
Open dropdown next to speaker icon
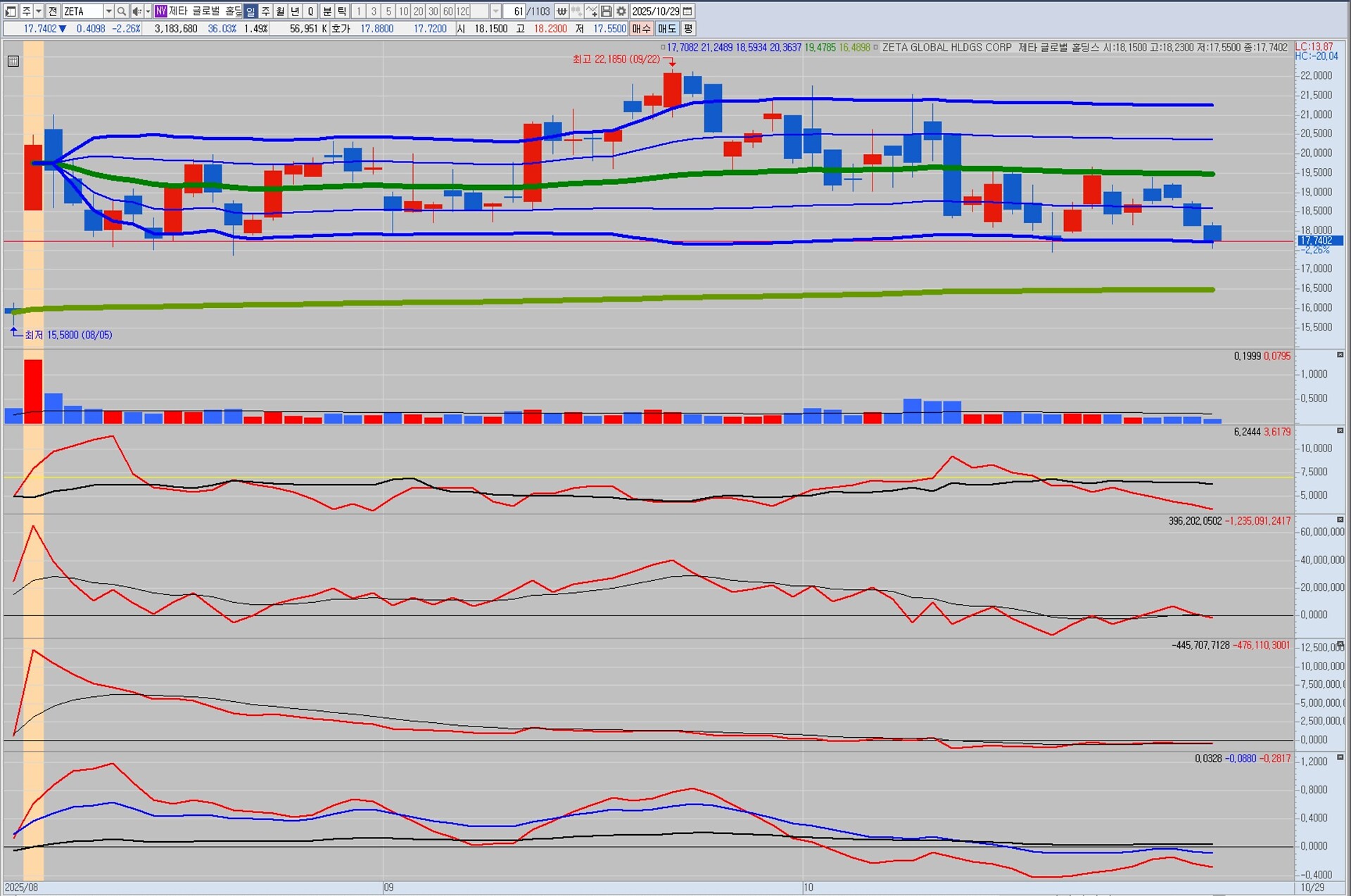coord(148,11)
